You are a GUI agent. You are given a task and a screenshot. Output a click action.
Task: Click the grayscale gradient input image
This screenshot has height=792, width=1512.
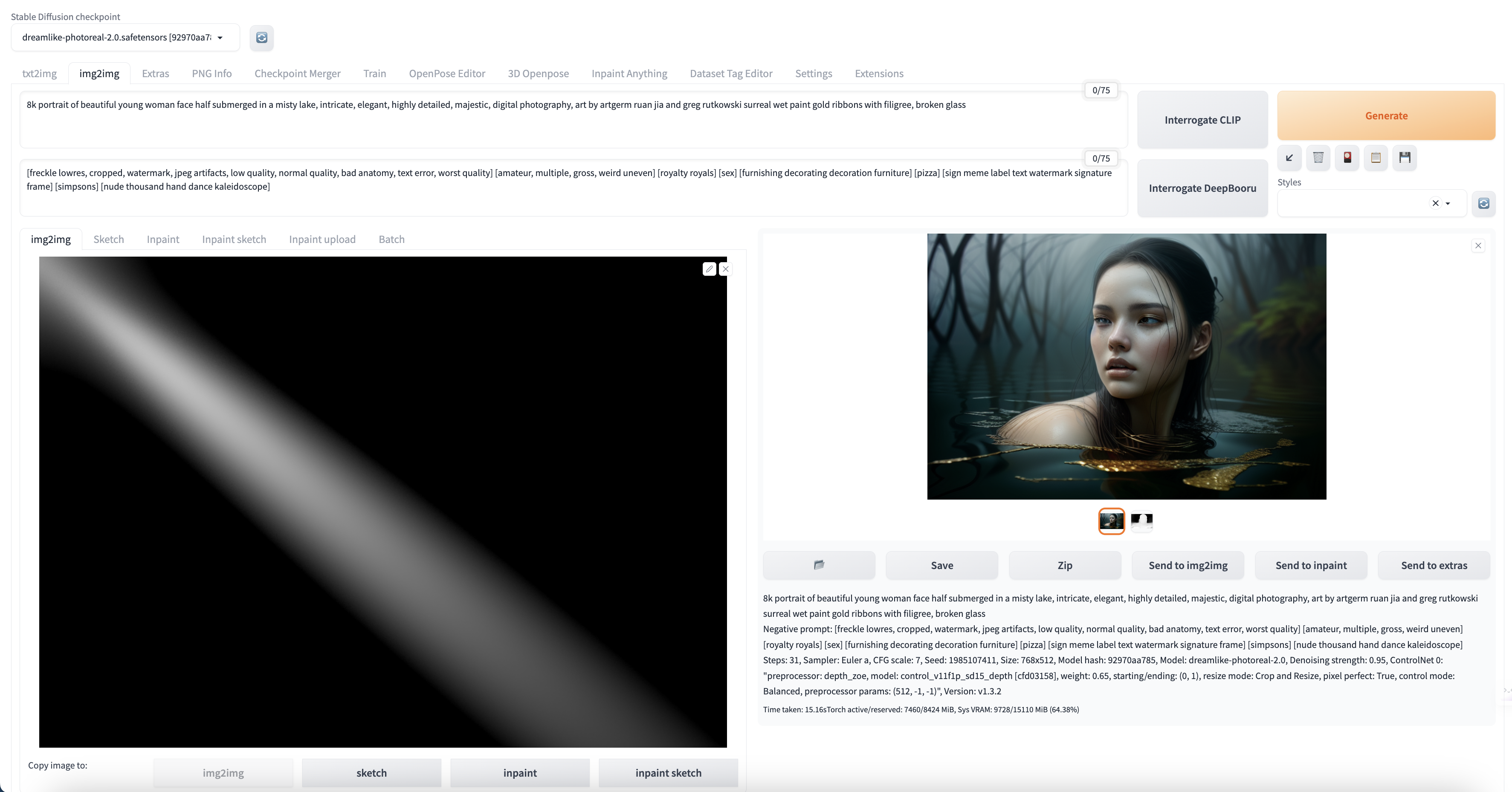point(383,502)
